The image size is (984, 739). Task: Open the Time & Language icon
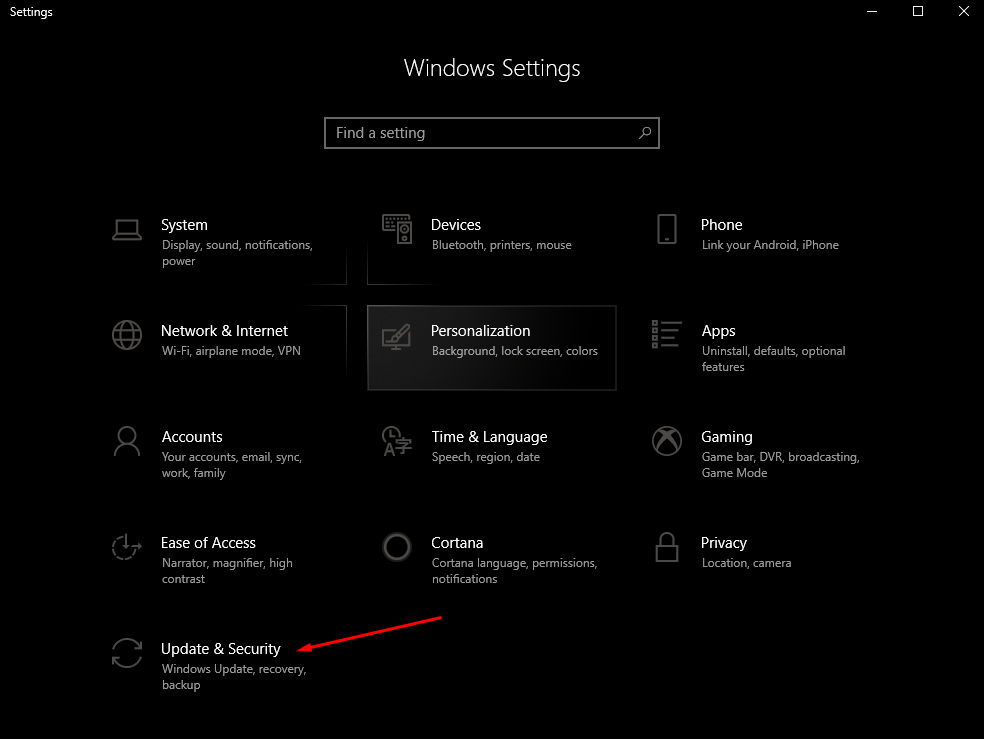[x=397, y=441]
